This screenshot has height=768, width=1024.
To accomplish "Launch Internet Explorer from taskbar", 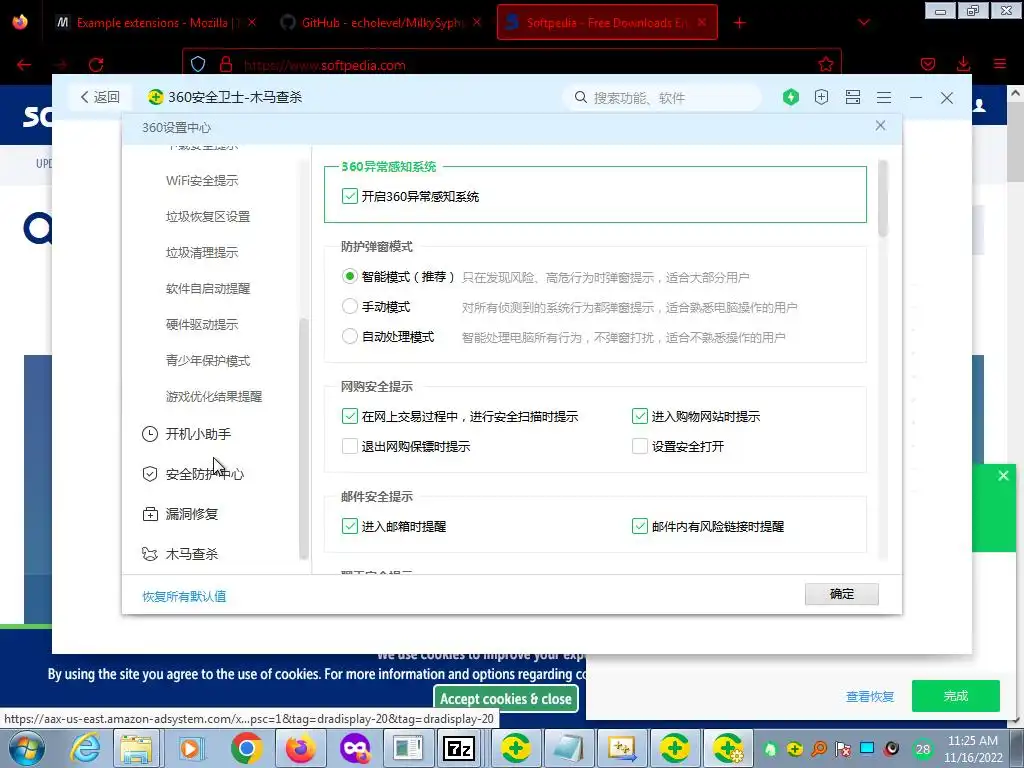I will pyautogui.click(x=85, y=748).
